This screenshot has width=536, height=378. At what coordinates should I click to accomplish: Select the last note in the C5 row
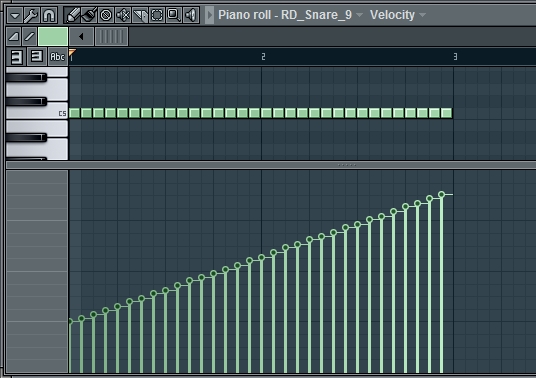[x=446, y=113]
